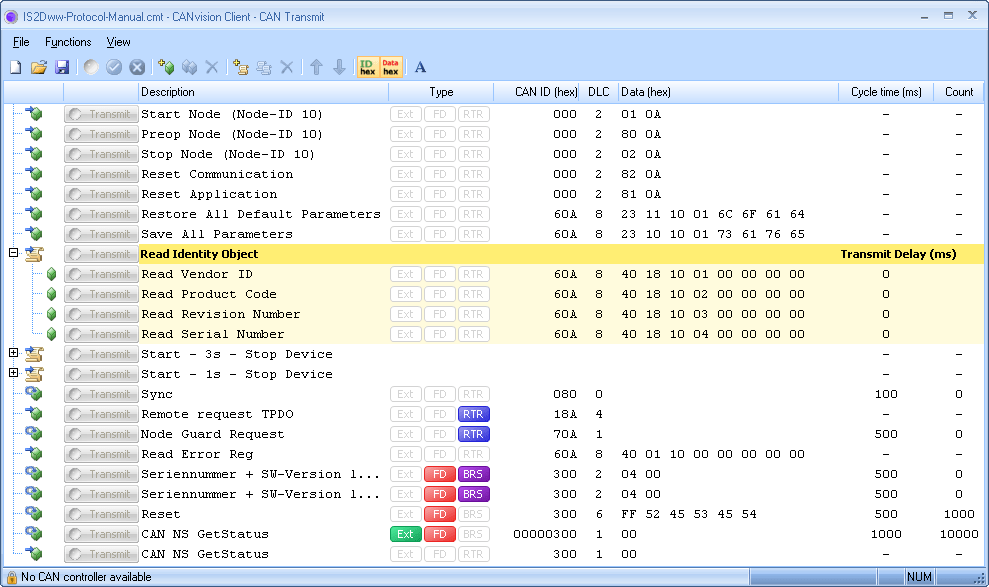Image resolution: width=989 pixels, height=587 pixels.
Task: Save the current transmit list
Action: (x=62, y=68)
